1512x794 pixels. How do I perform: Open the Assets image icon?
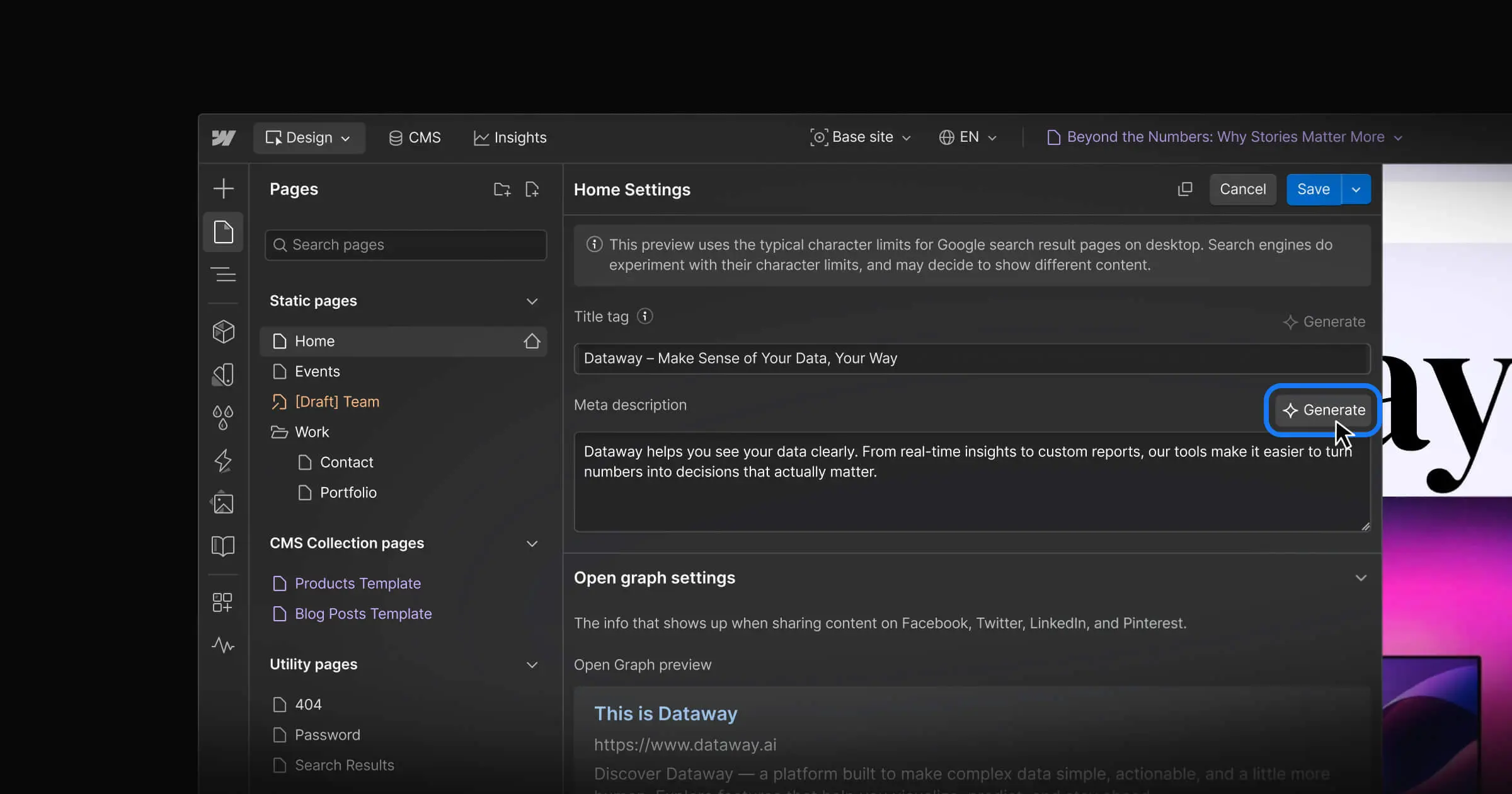click(223, 503)
